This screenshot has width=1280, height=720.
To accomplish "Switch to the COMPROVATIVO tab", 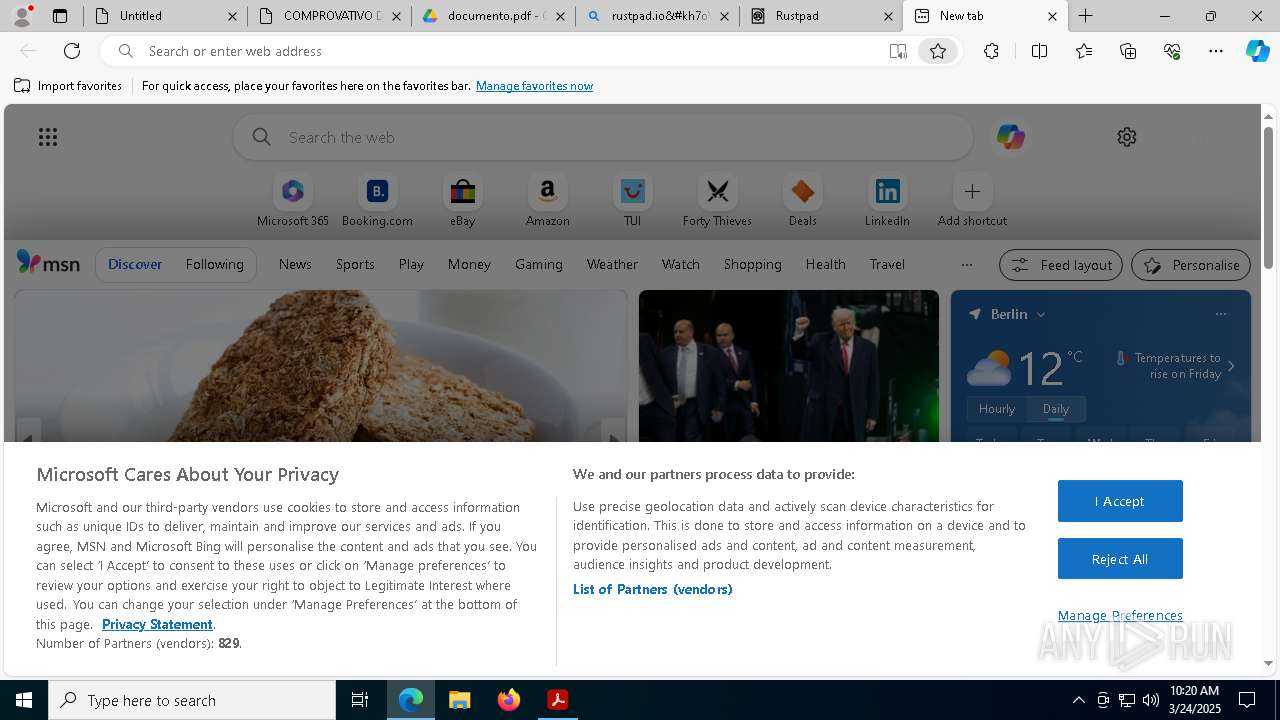I will 329,16.
